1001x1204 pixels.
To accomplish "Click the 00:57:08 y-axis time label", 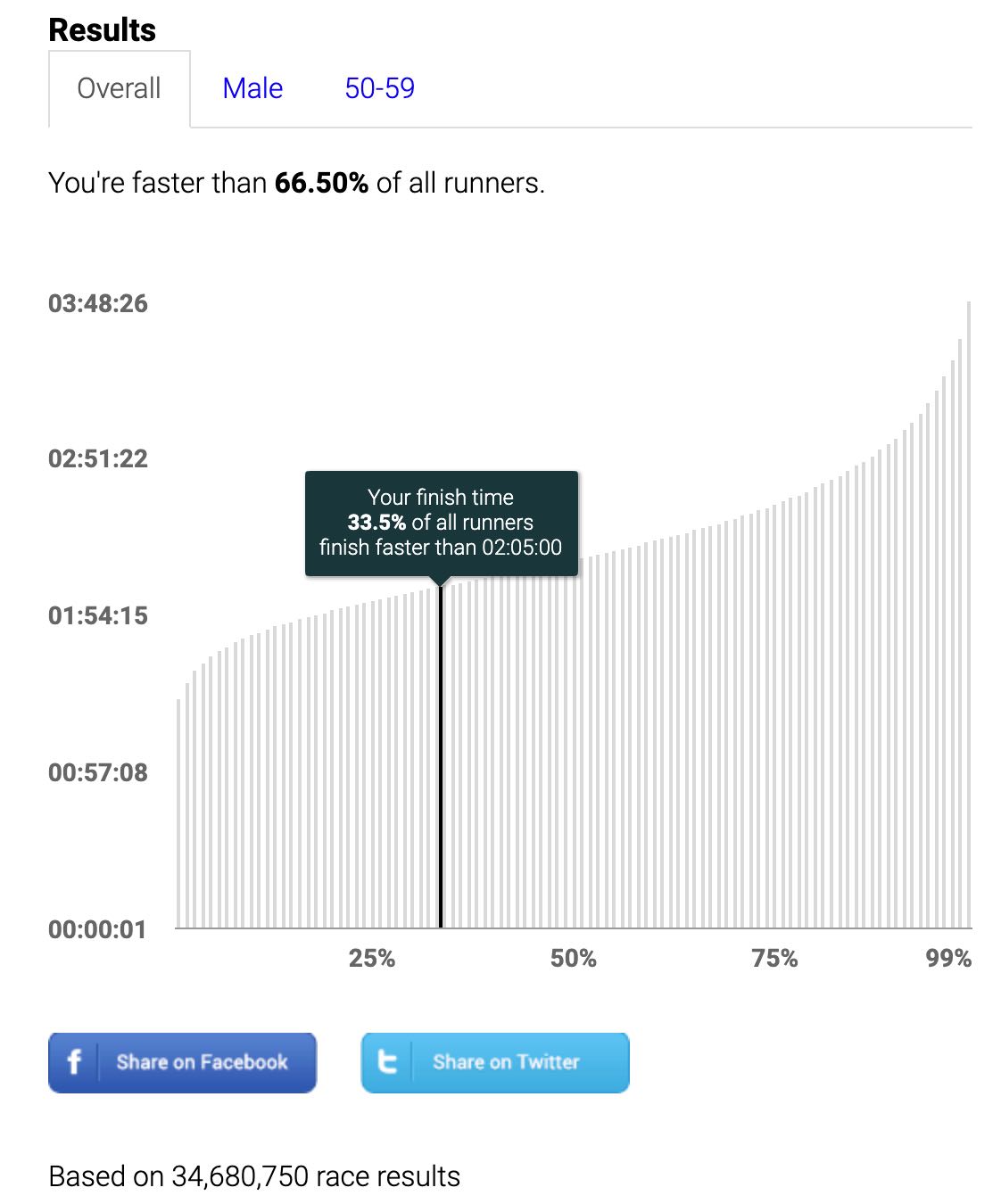I will 98,772.
